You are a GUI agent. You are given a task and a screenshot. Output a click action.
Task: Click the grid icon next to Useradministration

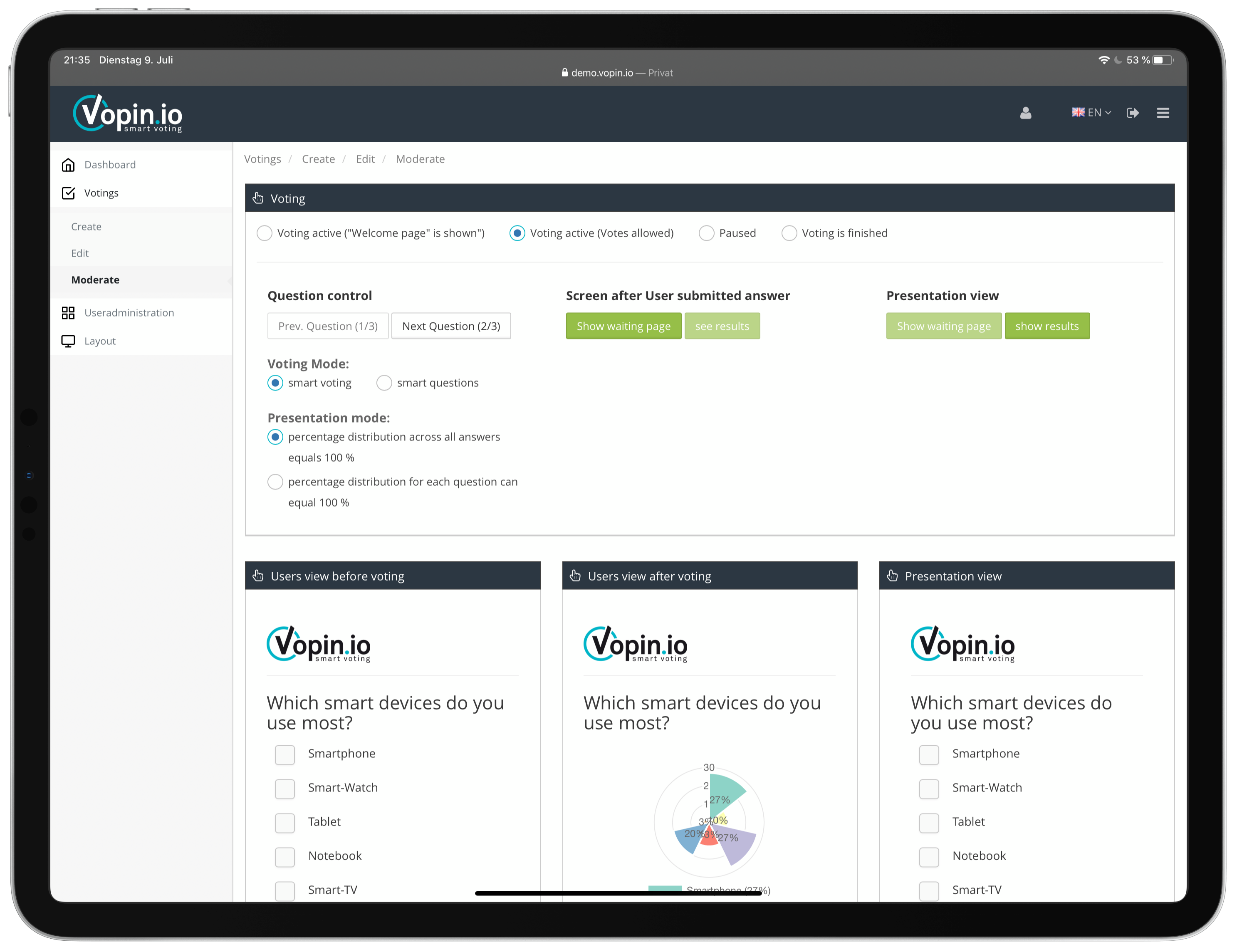pyautogui.click(x=69, y=312)
